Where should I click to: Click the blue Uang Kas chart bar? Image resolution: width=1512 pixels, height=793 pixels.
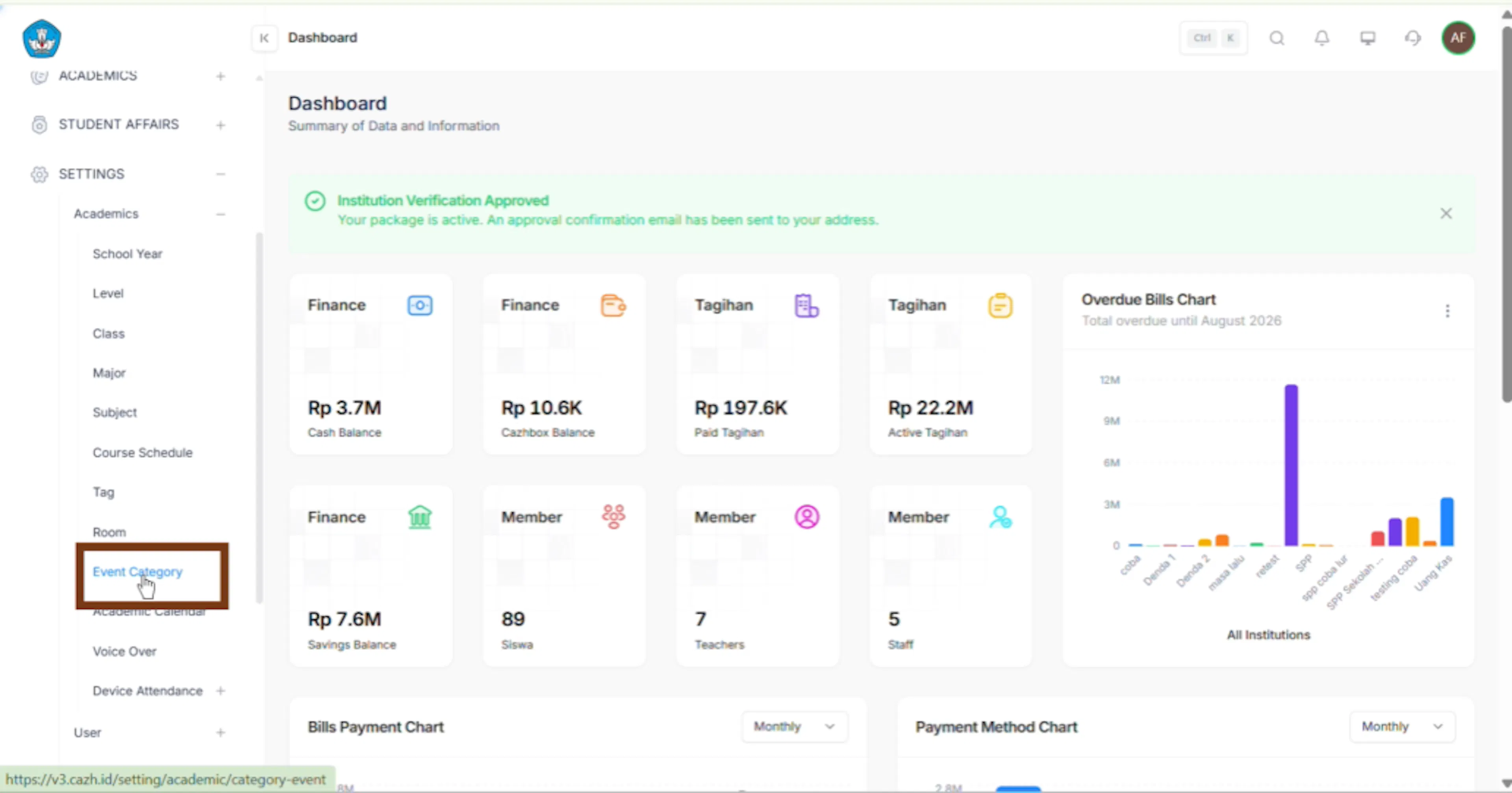pyautogui.click(x=1447, y=522)
